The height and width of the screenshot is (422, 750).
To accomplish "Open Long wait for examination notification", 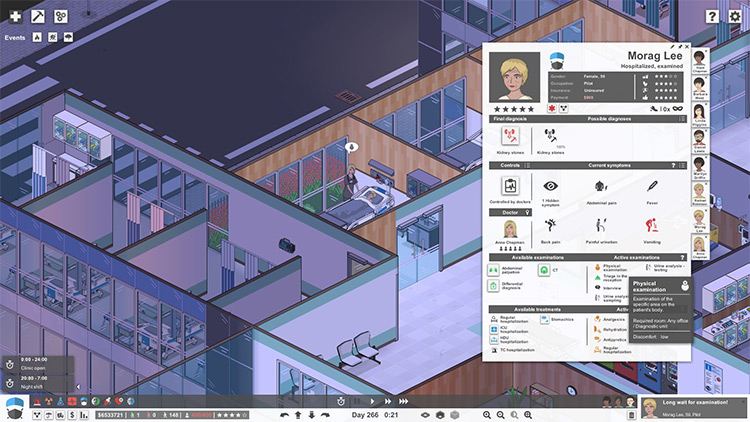I will coord(693,408).
